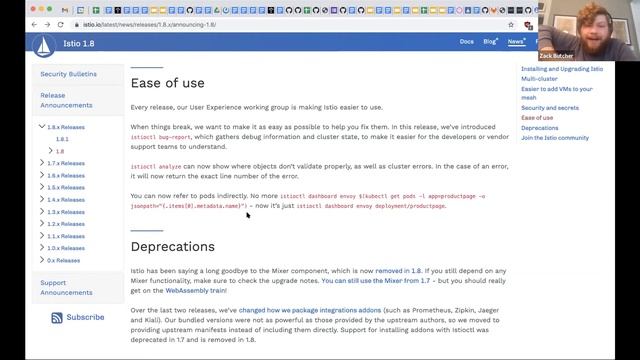Image resolution: width=640 pixels, height=360 pixels.
Task: Click the lock icon in the address bar
Action: click(76, 25)
